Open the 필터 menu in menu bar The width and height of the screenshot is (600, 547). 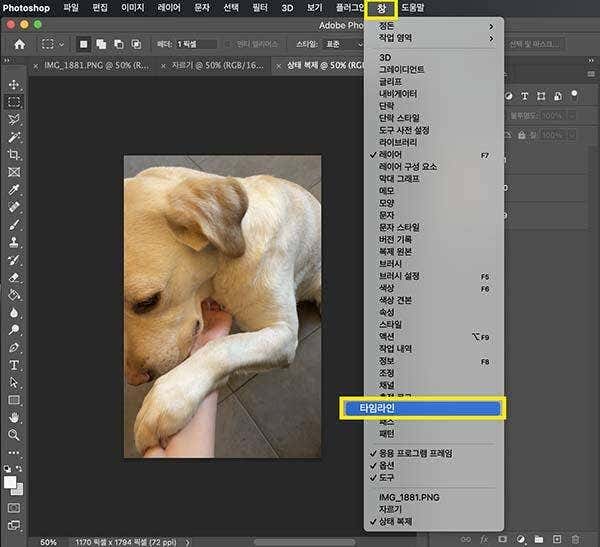260,7
